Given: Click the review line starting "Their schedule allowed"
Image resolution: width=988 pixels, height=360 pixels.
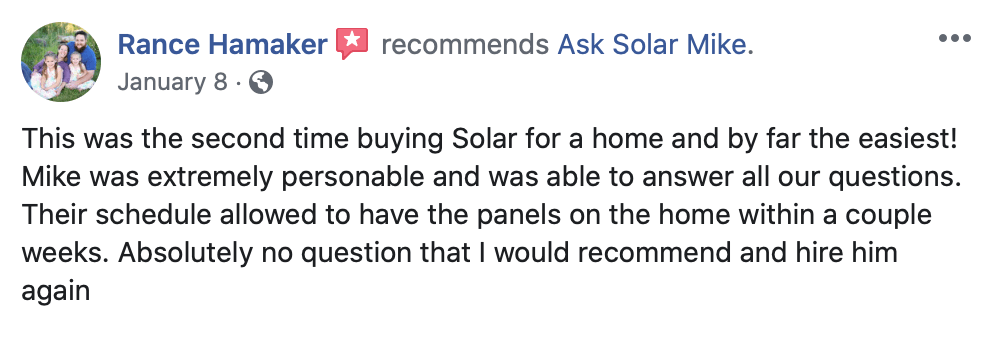Looking at the screenshot, I should coord(476,216).
